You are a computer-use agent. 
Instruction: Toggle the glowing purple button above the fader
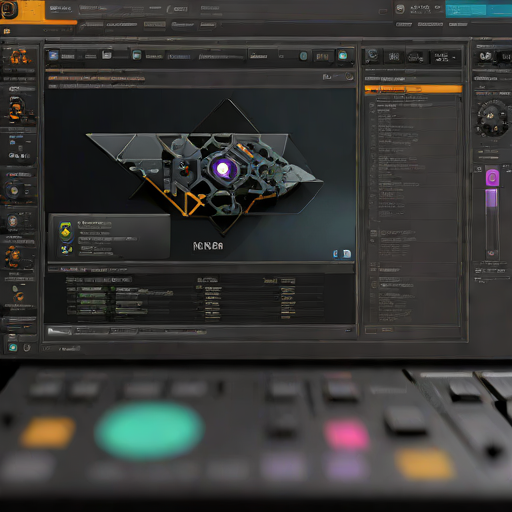point(492,178)
